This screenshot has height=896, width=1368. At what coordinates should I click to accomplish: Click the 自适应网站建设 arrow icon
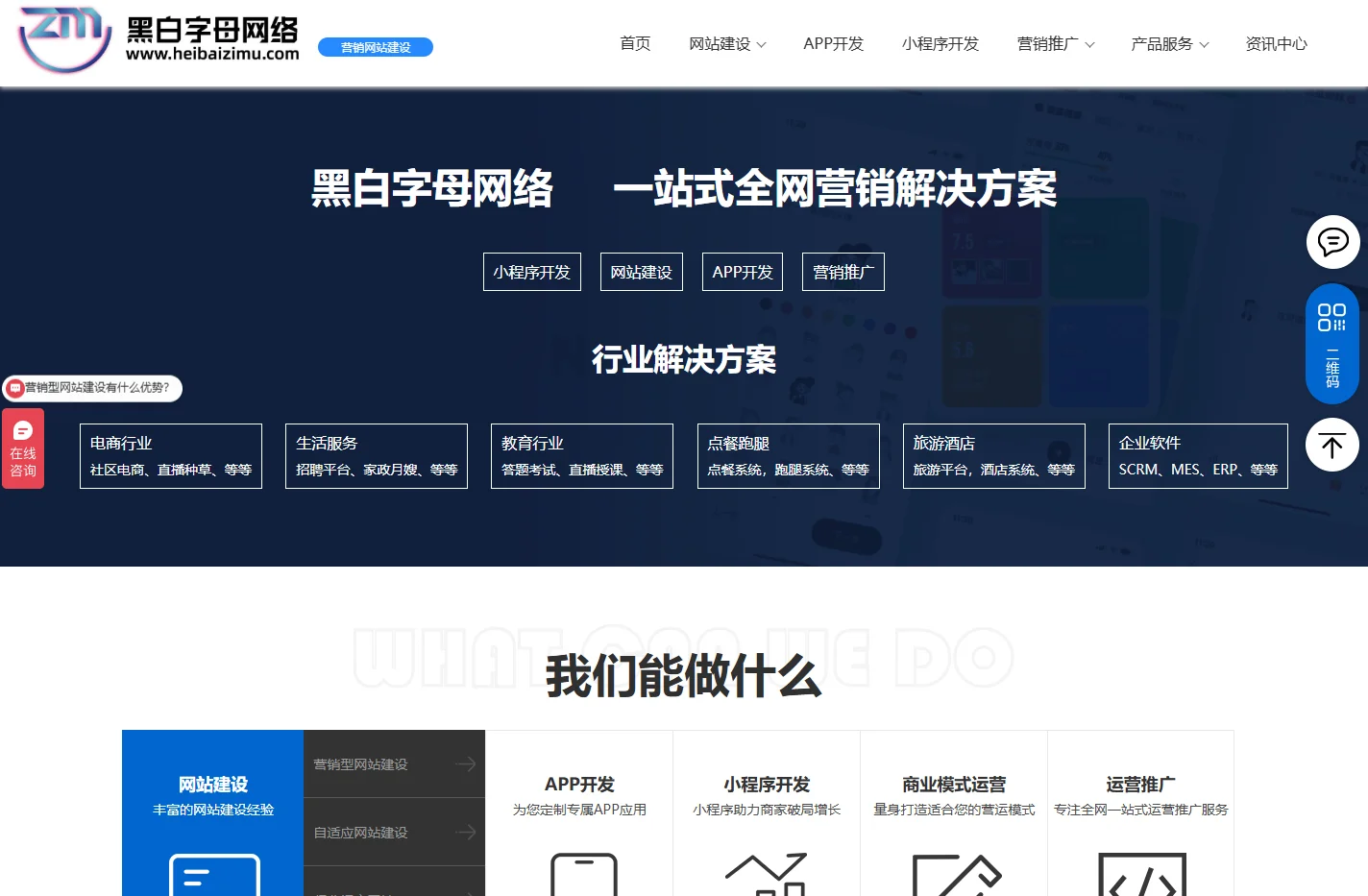[x=466, y=833]
